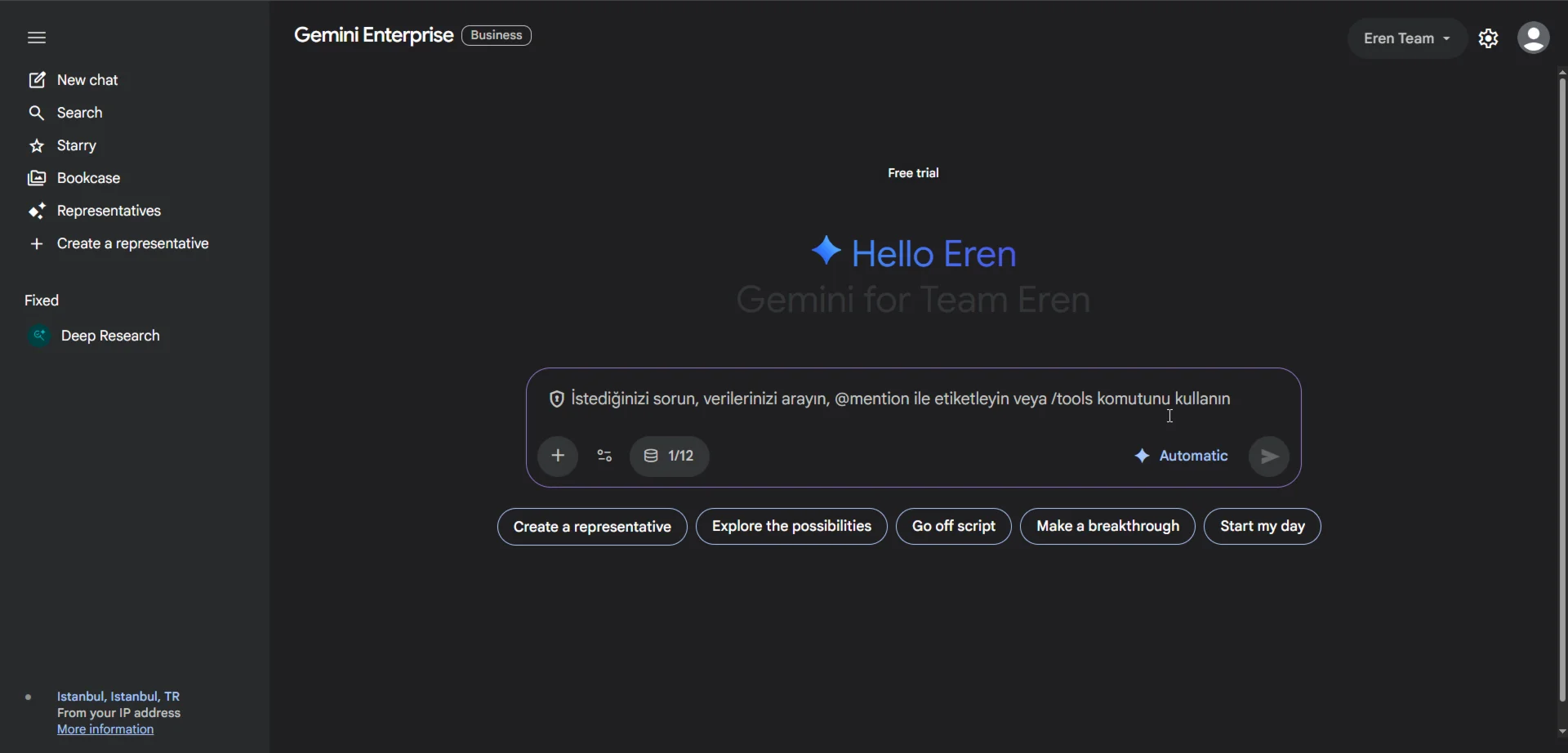Click the Gemini Enterprise title

pyautogui.click(x=373, y=36)
